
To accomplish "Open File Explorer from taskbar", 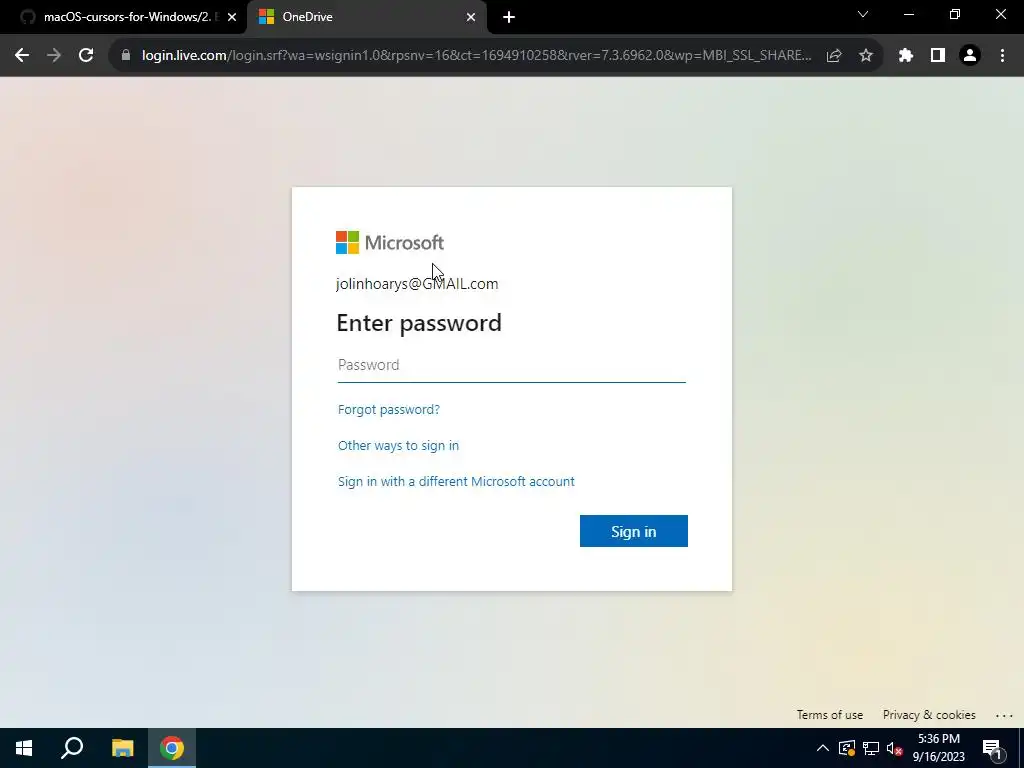I will [x=122, y=748].
